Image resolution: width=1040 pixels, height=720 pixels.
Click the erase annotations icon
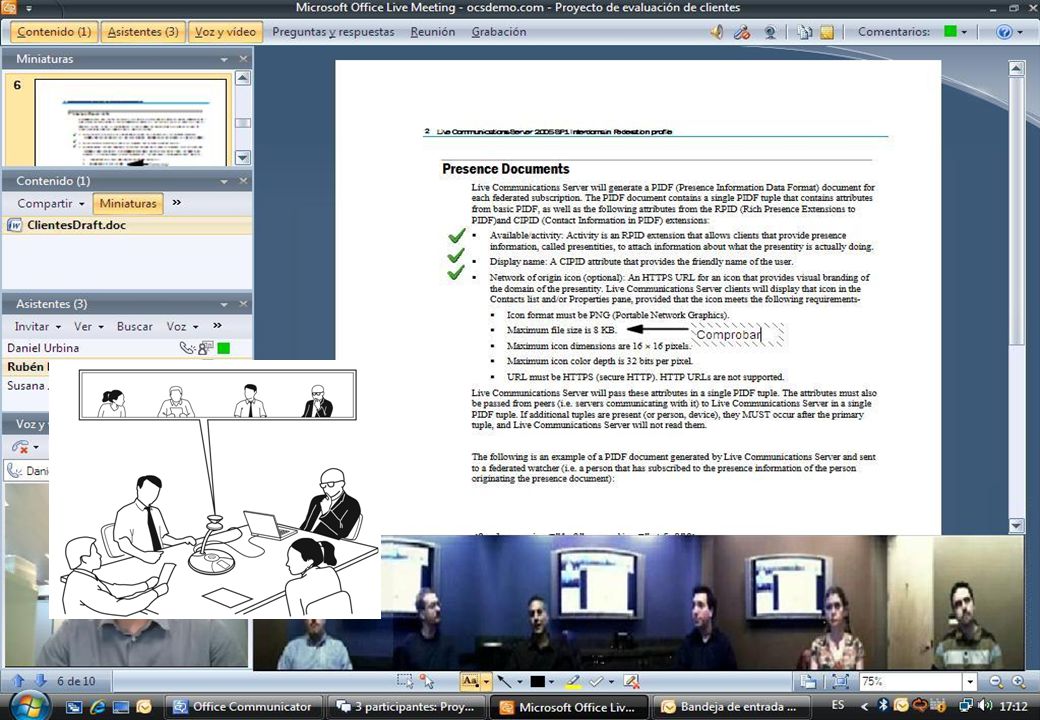click(x=631, y=681)
